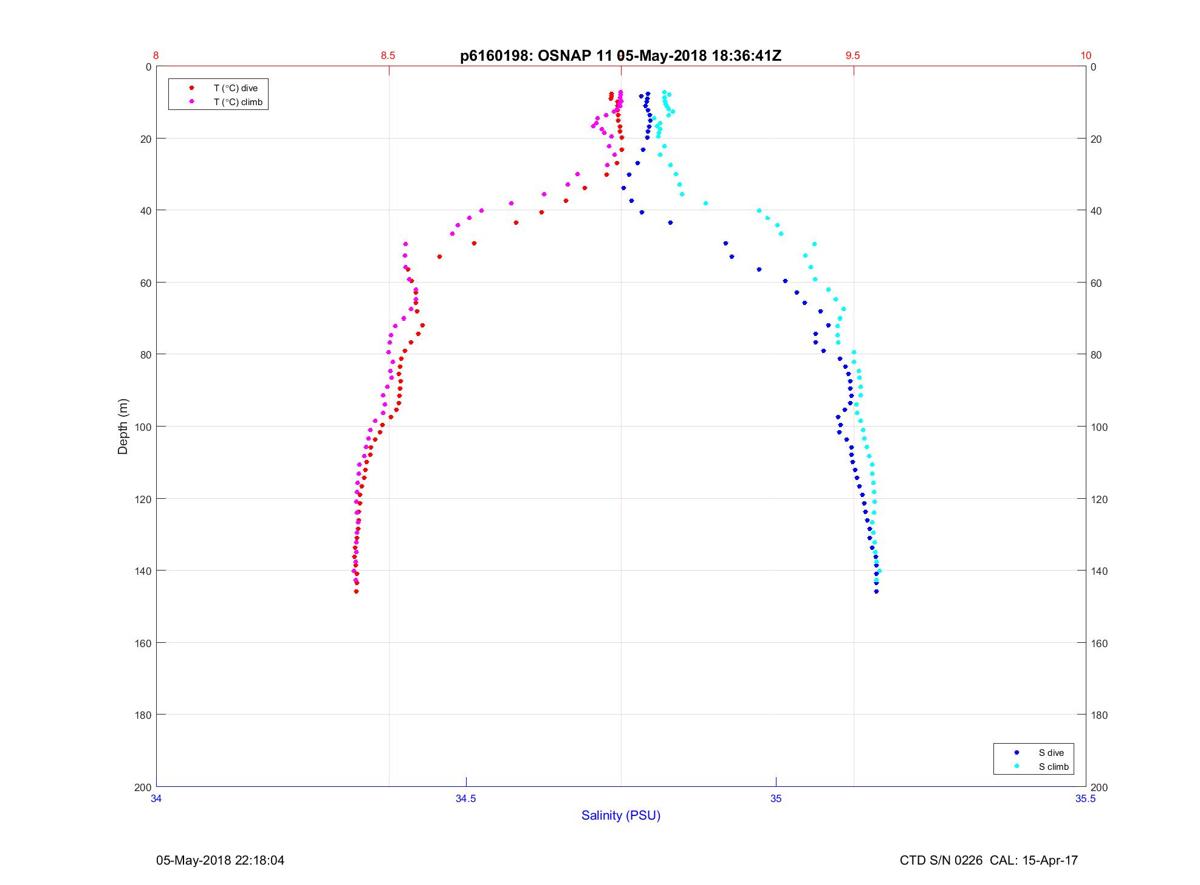This screenshot has height=885, width=1200.
Task: Click the deepest red temperature dive point
Action: pyautogui.click(x=356, y=591)
